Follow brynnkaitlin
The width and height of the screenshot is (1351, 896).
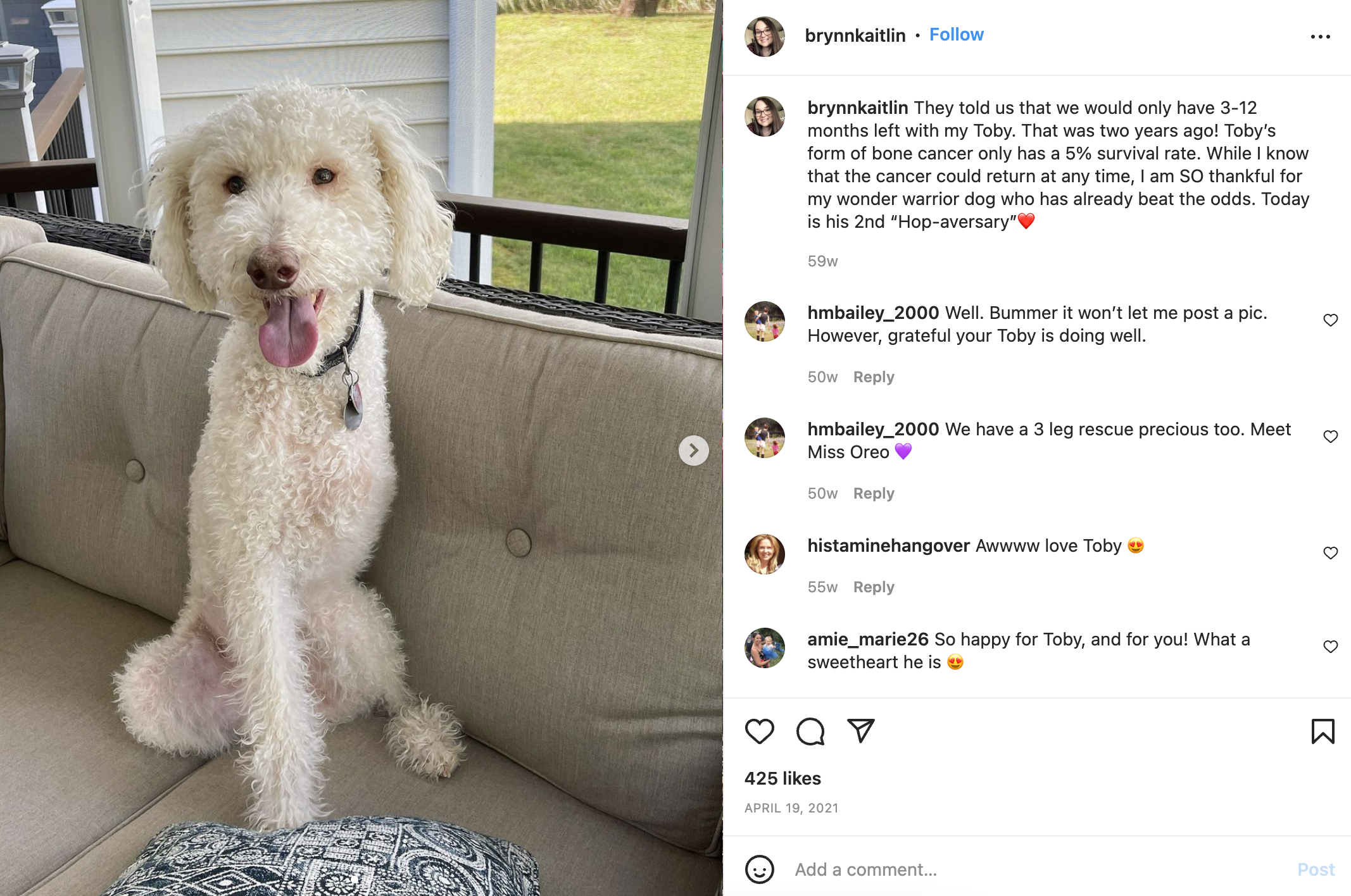956,35
